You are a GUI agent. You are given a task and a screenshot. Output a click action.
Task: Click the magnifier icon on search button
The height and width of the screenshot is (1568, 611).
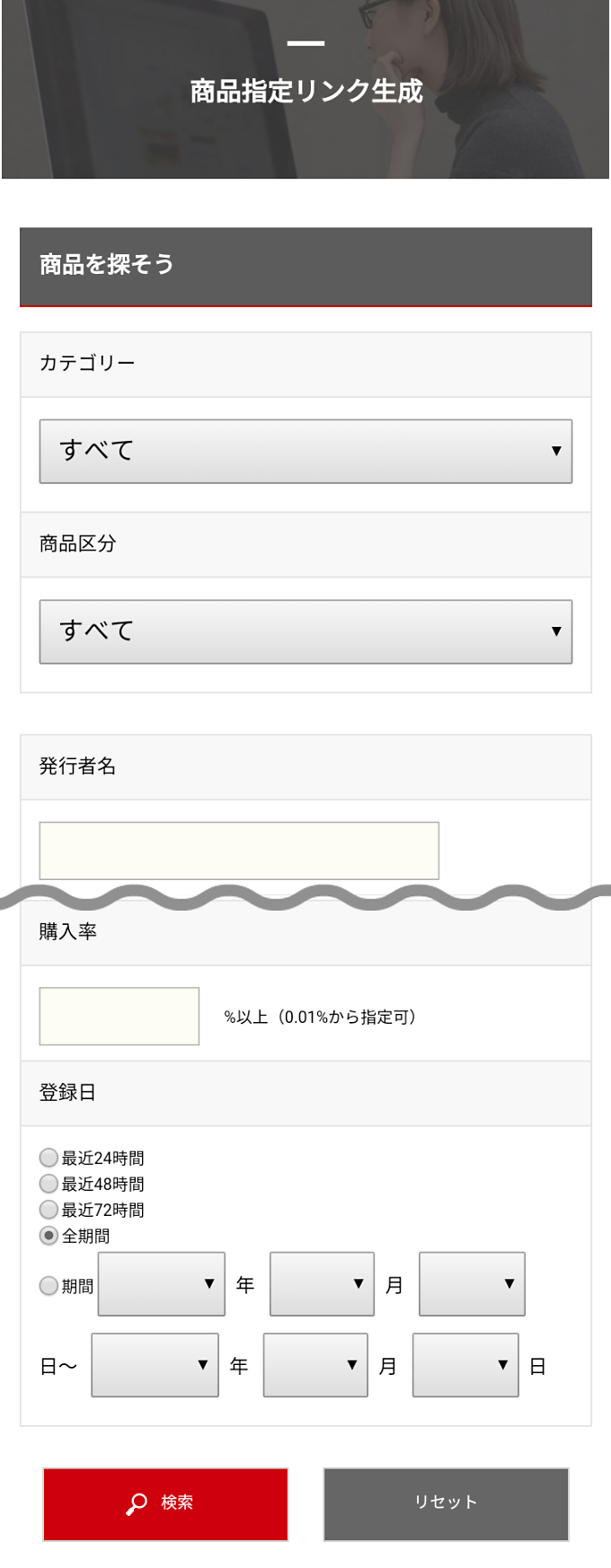[x=137, y=1503]
